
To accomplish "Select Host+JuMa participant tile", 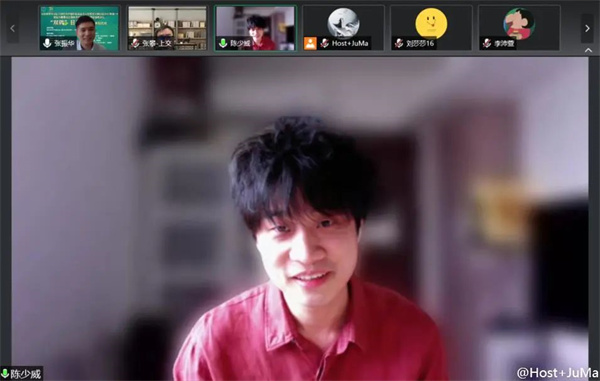I will [x=343, y=28].
